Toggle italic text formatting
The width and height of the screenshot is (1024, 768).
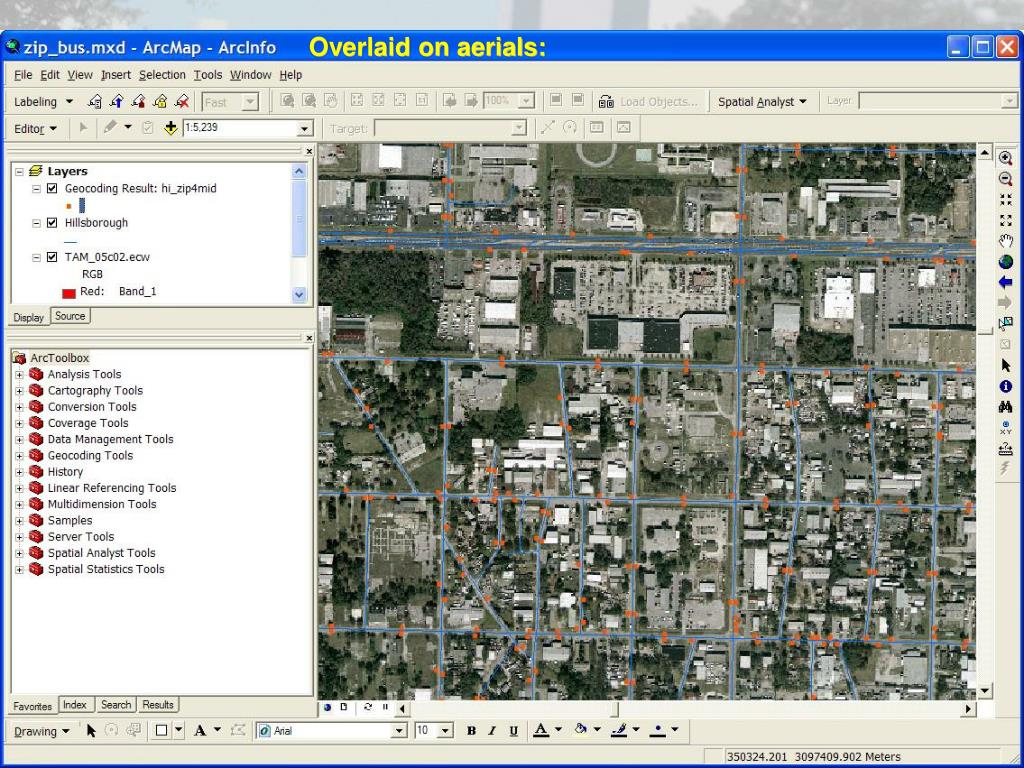pos(492,731)
